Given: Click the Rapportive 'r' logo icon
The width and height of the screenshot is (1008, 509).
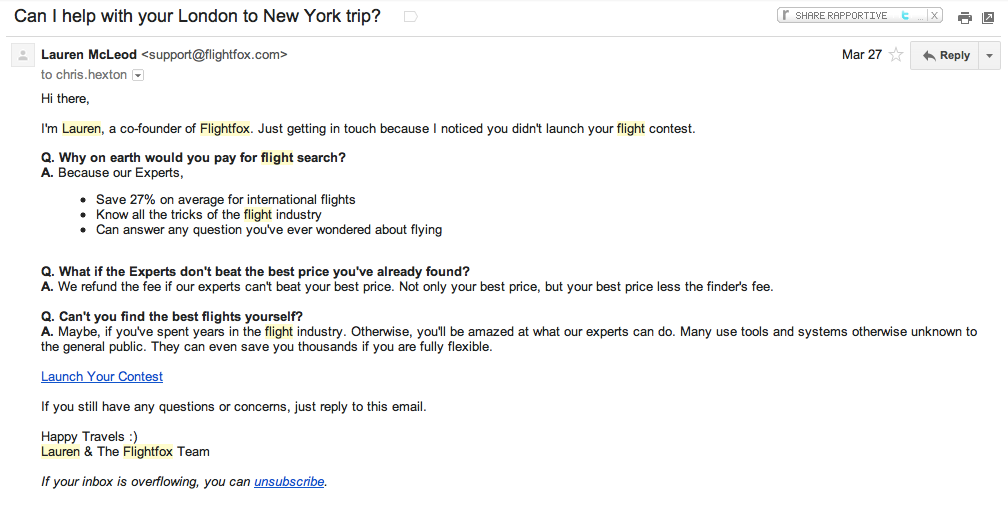Looking at the screenshot, I should (786, 15).
